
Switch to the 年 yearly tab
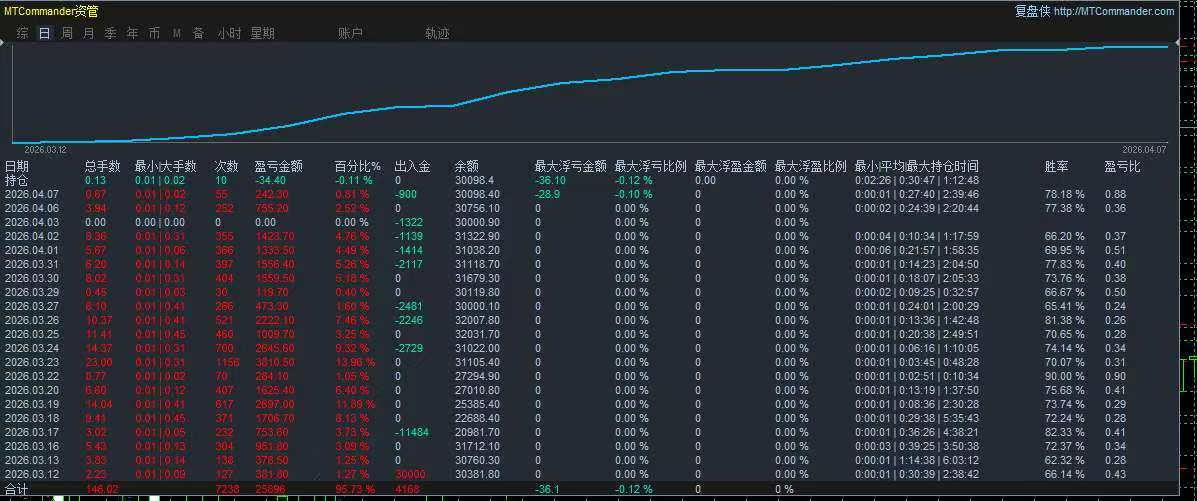pos(133,34)
